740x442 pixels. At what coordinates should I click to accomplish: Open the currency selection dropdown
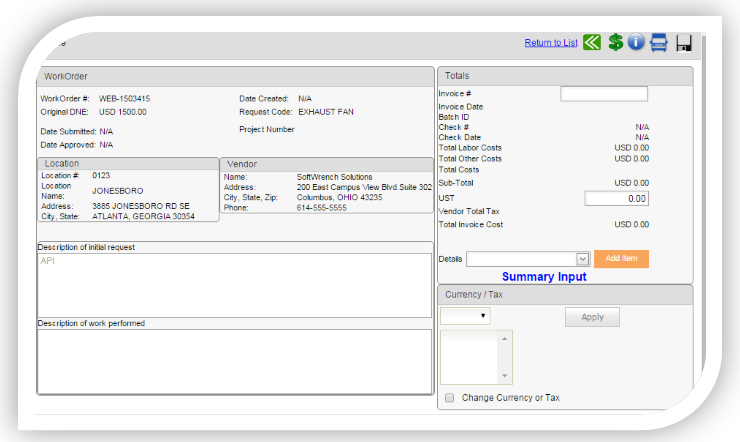(465, 316)
